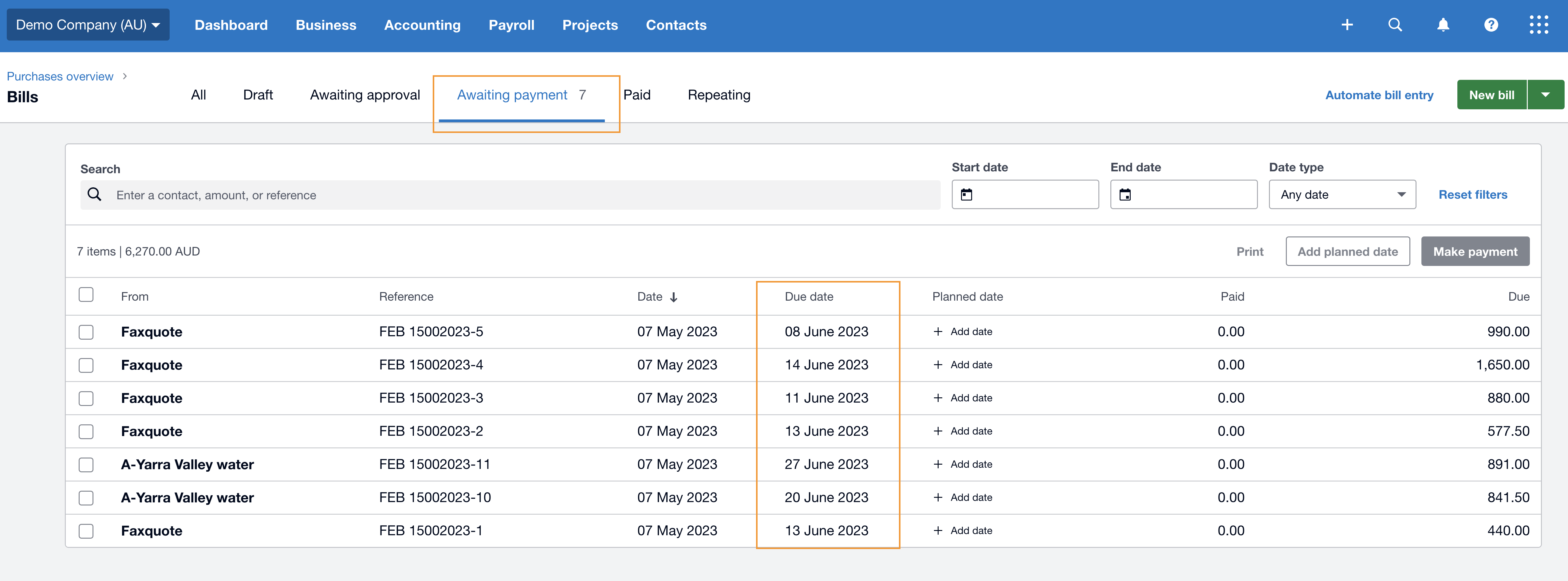The image size is (1568, 581).
Task: Open the Any date type dropdown
Action: pyautogui.click(x=1341, y=195)
